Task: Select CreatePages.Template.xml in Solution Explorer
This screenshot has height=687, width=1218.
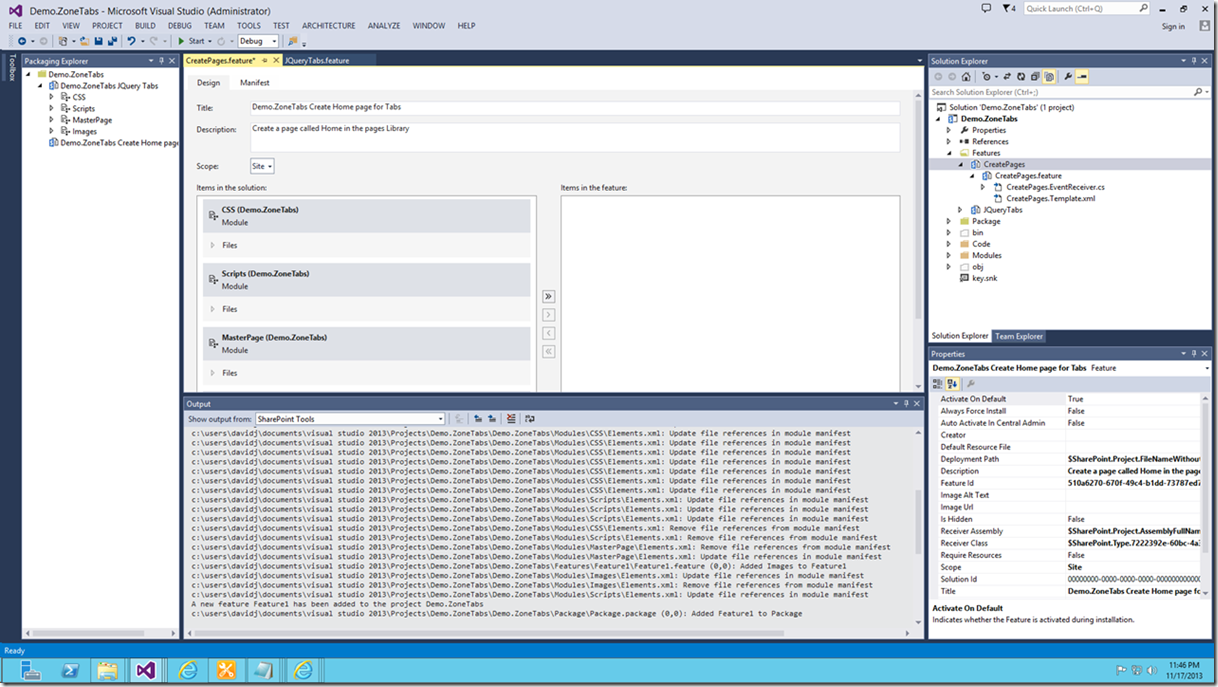Action: point(1050,198)
